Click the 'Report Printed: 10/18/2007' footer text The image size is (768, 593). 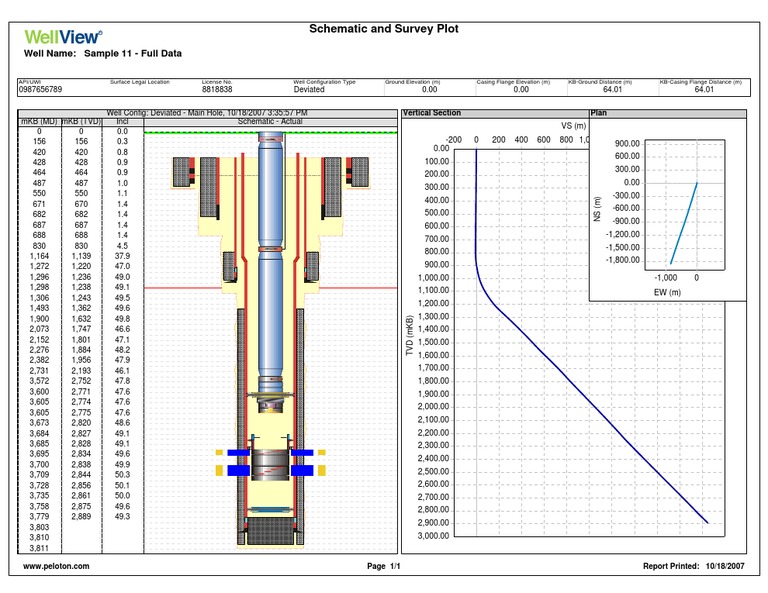pos(694,566)
